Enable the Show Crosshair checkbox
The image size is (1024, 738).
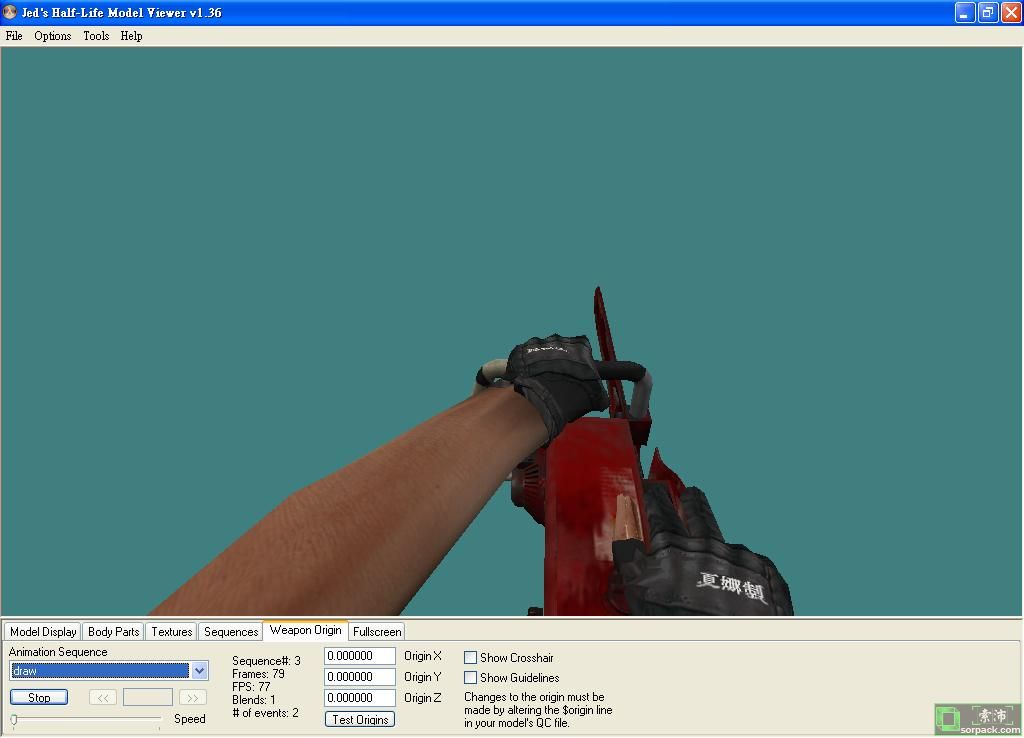pos(470,658)
